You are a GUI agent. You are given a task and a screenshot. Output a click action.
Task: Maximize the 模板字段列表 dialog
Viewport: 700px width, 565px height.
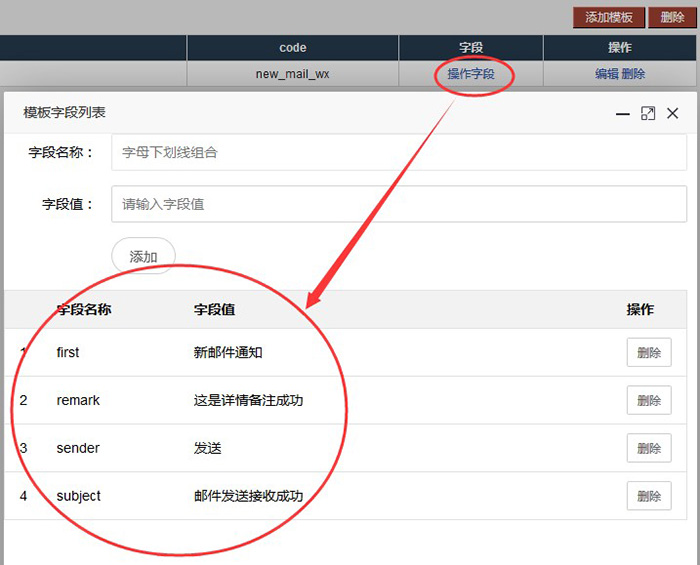648,113
